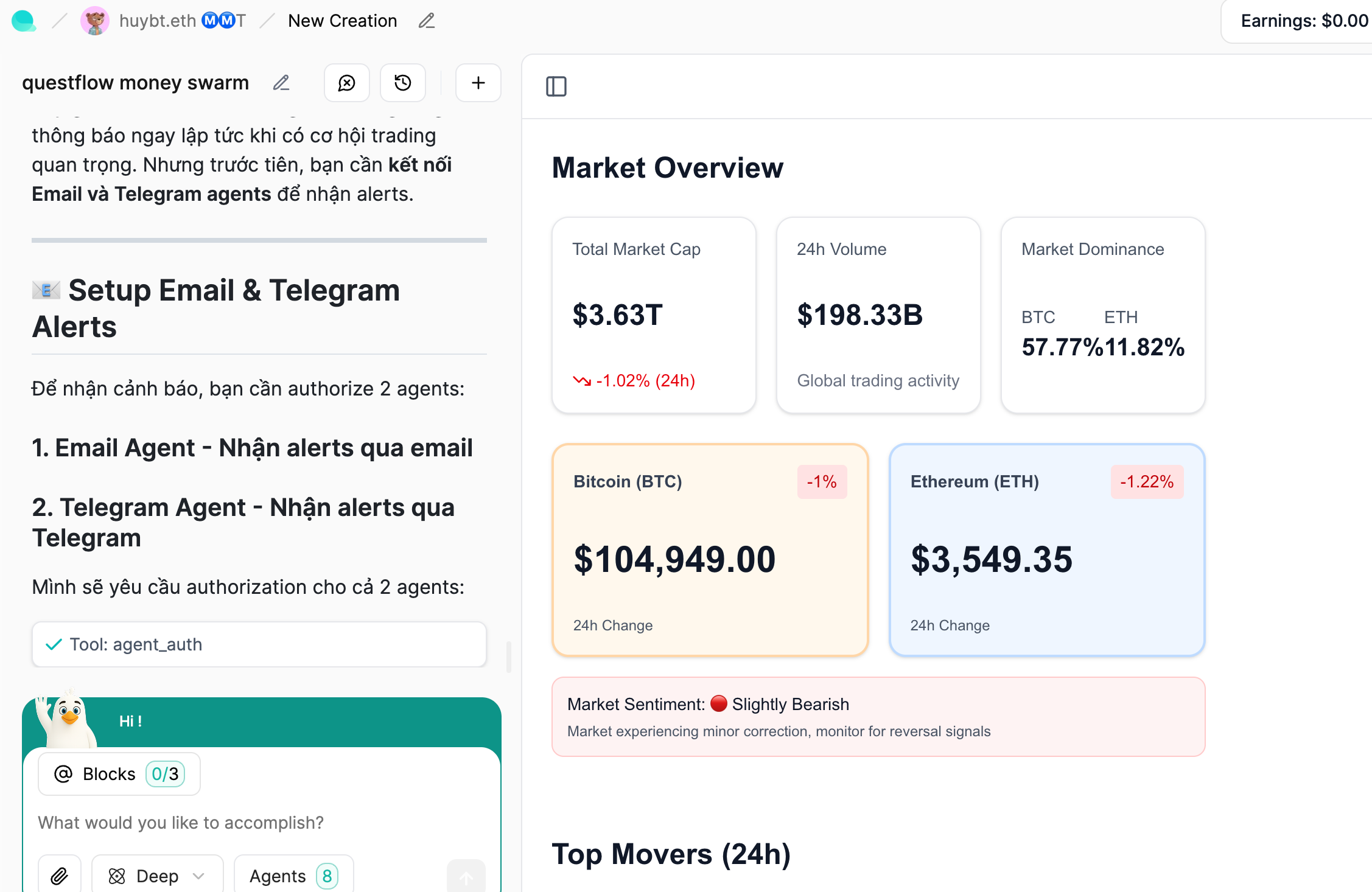Open the Ethereum (ETH) price card
The image size is (1372, 892).
coord(1047,550)
